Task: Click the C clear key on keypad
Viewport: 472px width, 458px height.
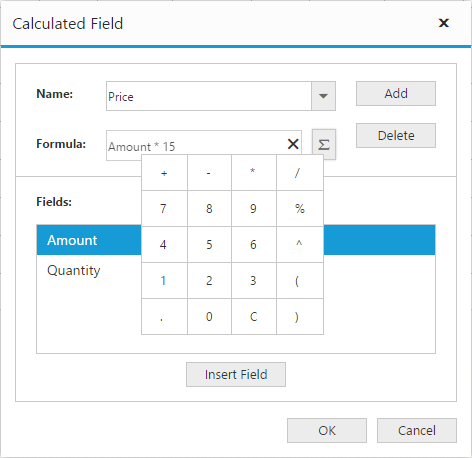Action: point(253,316)
